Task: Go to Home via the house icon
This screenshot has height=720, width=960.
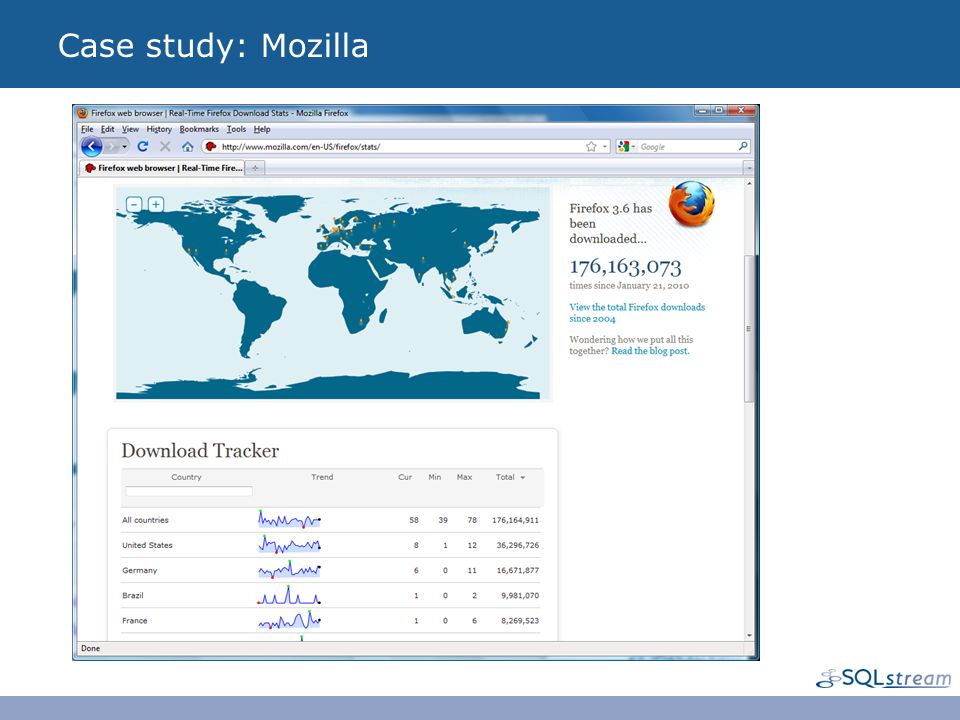Action: pos(187,147)
